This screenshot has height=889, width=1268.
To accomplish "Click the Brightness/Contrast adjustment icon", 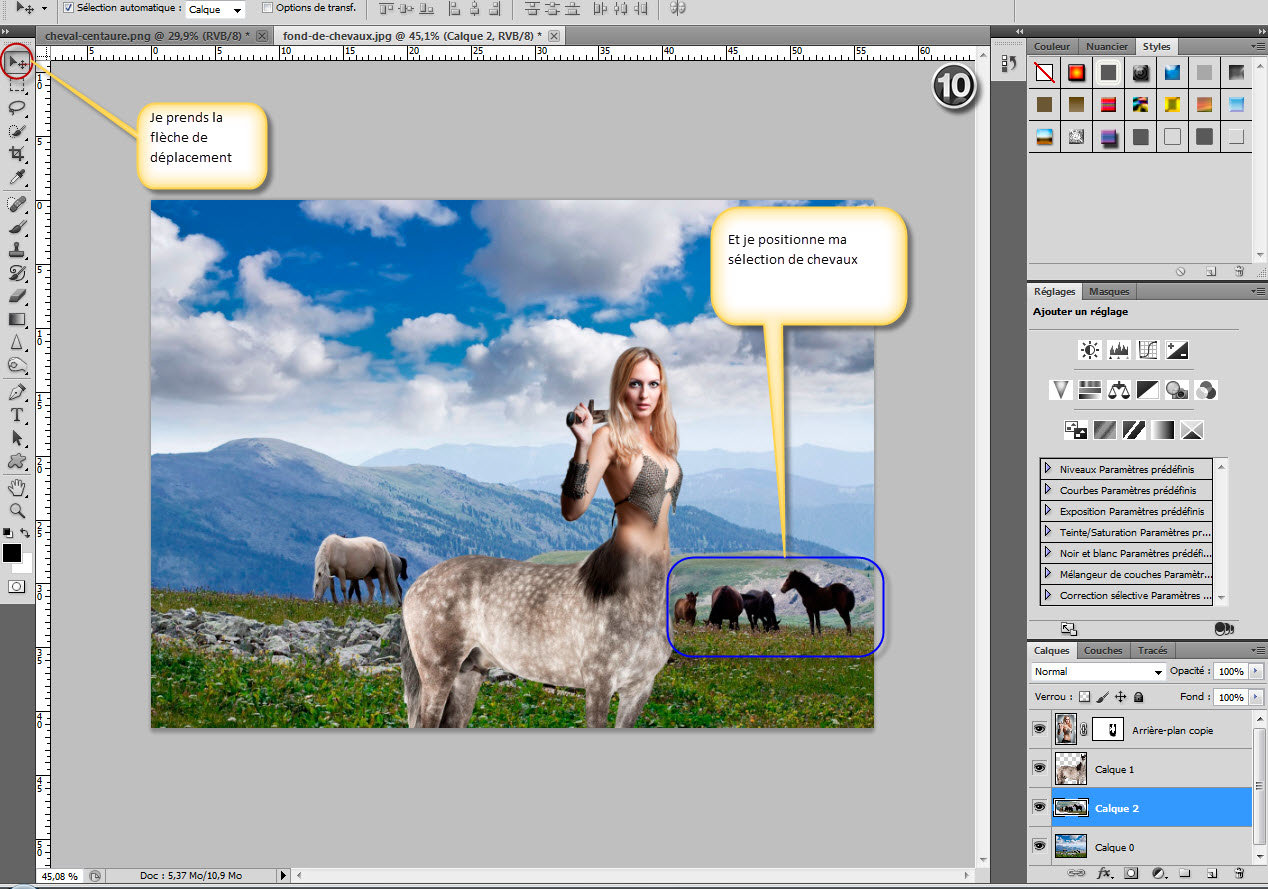I will pyautogui.click(x=1089, y=350).
